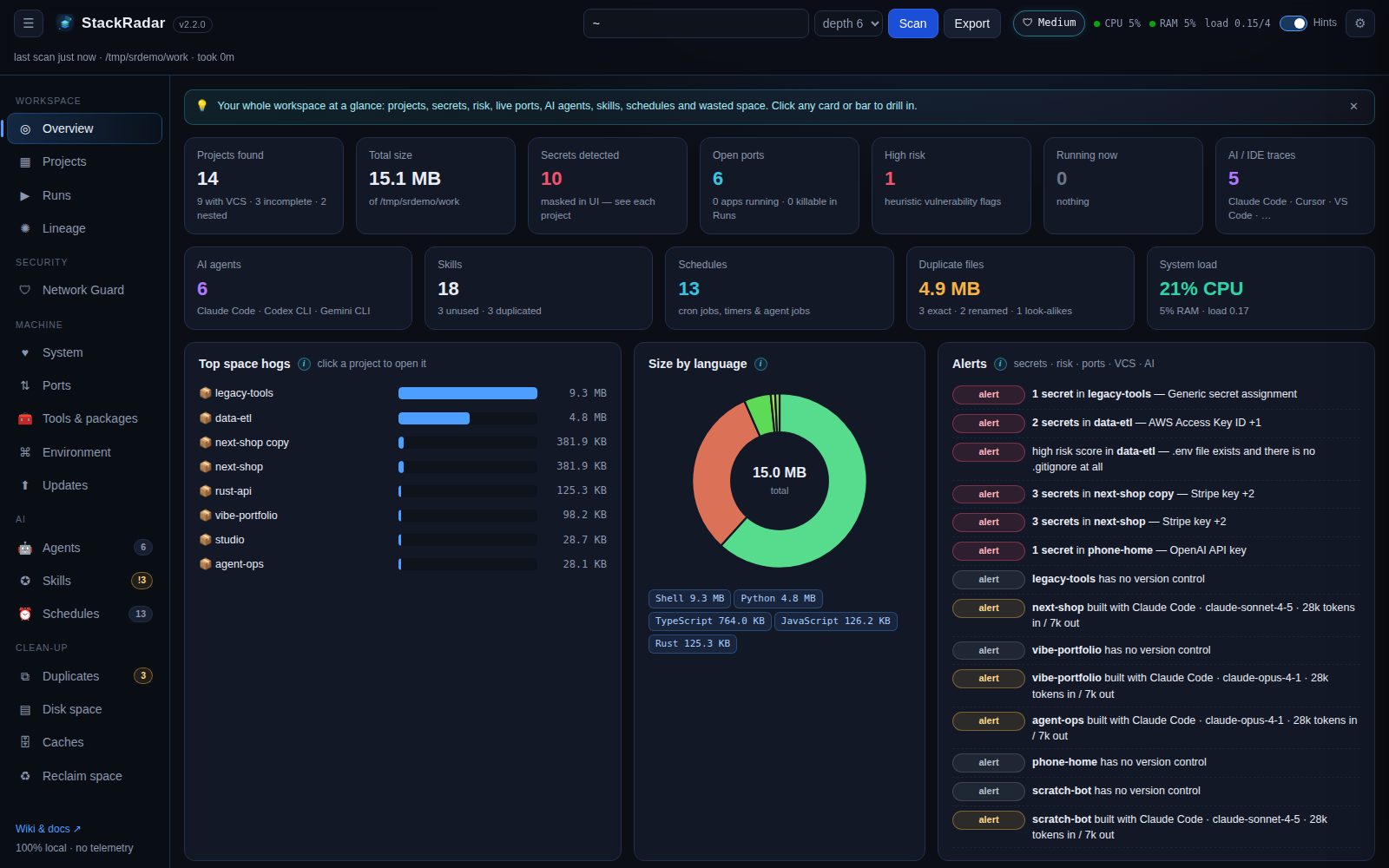Click the Reclaim space recycle icon

pos(25,776)
